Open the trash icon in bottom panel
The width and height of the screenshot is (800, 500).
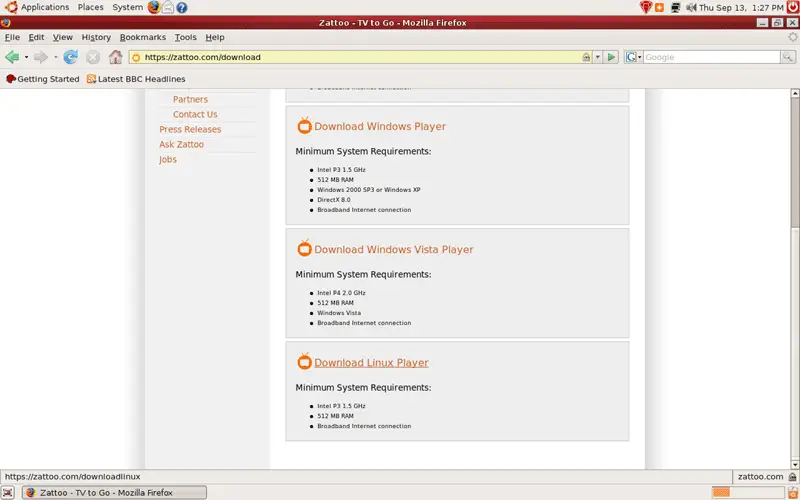[x=793, y=492]
